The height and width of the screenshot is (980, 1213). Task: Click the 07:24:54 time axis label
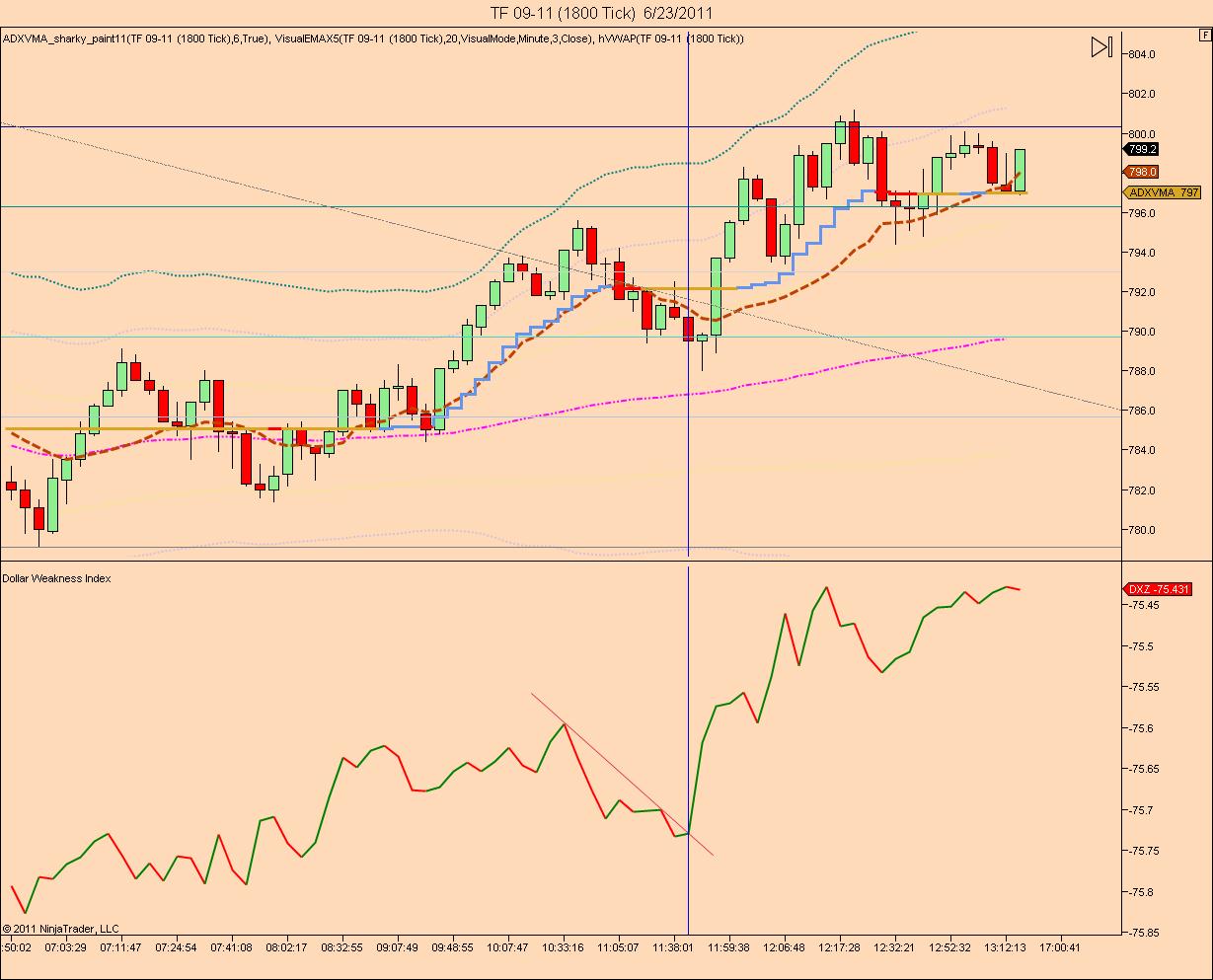point(175,947)
